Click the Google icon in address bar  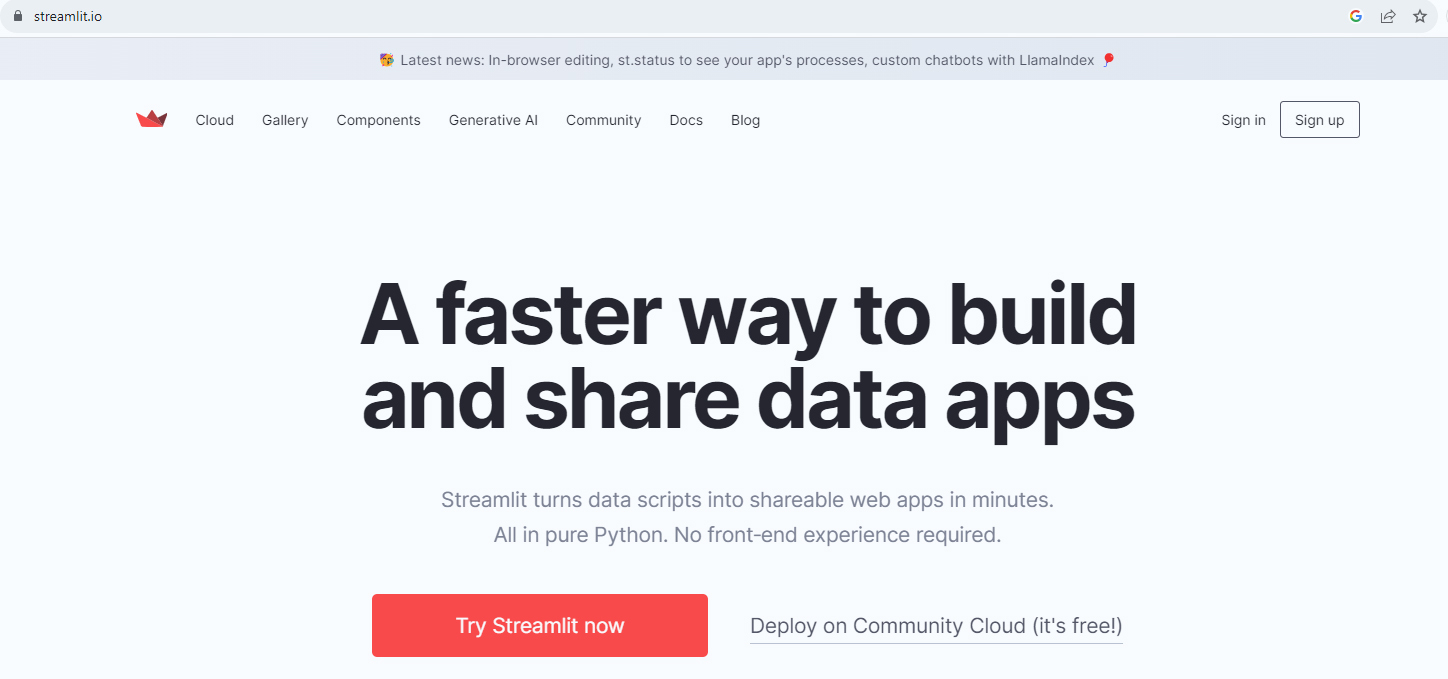(1356, 16)
